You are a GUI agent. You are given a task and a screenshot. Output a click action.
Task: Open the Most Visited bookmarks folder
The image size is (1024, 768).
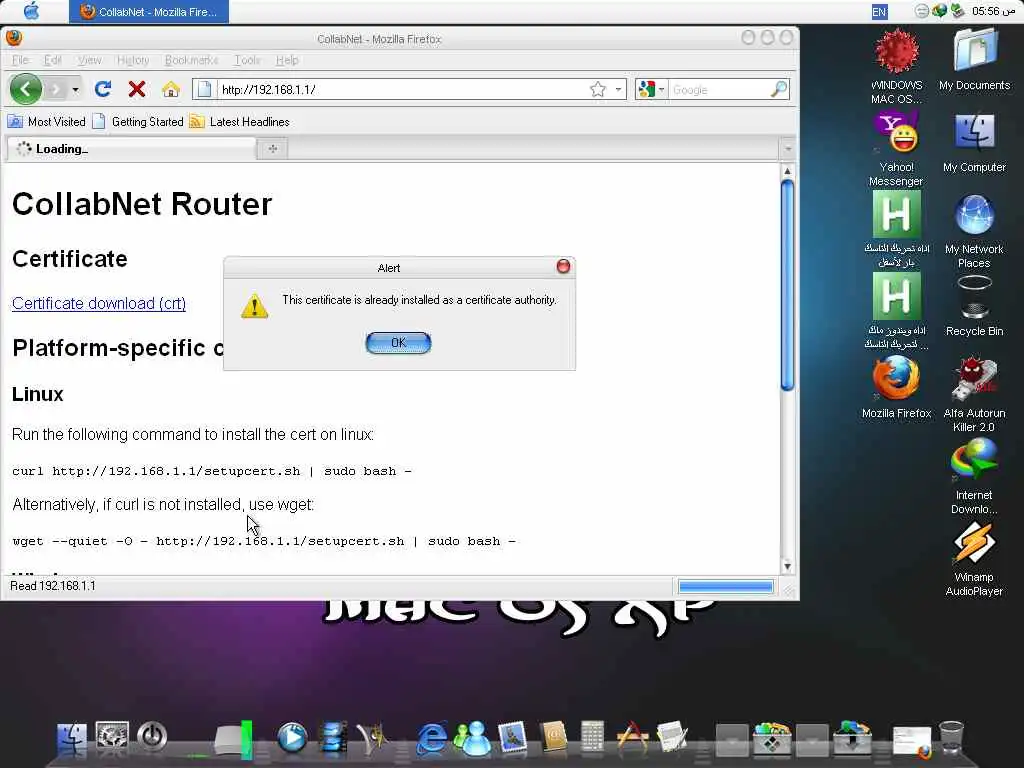pos(46,121)
